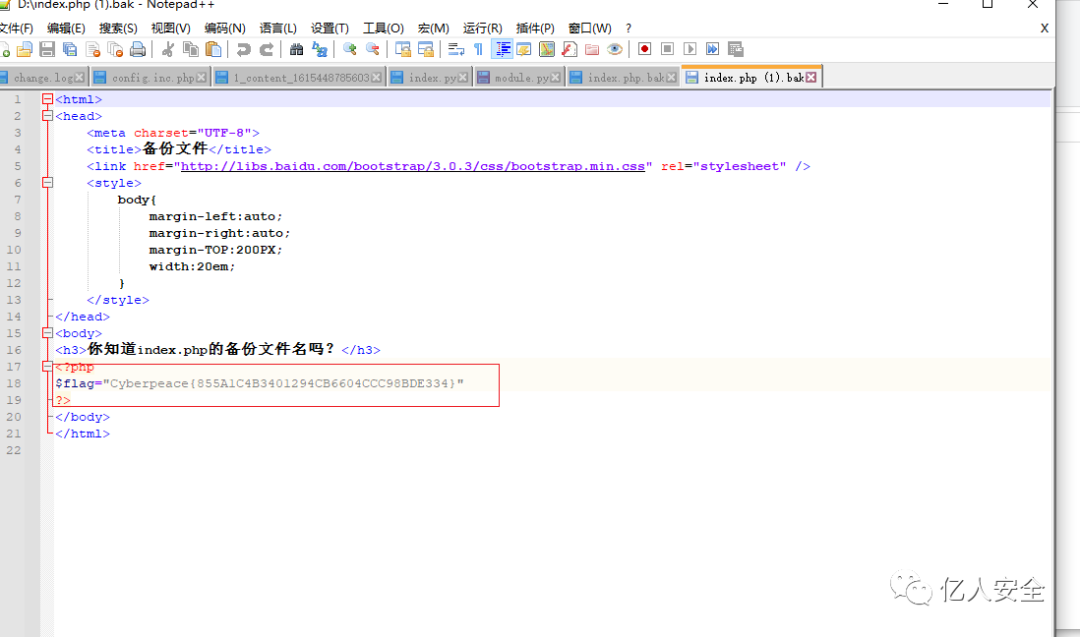This screenshot has width=1080, height=637.
Task: Switch to the config.inc.php tab
Action: pyautogui.click(x=149, y=77)
